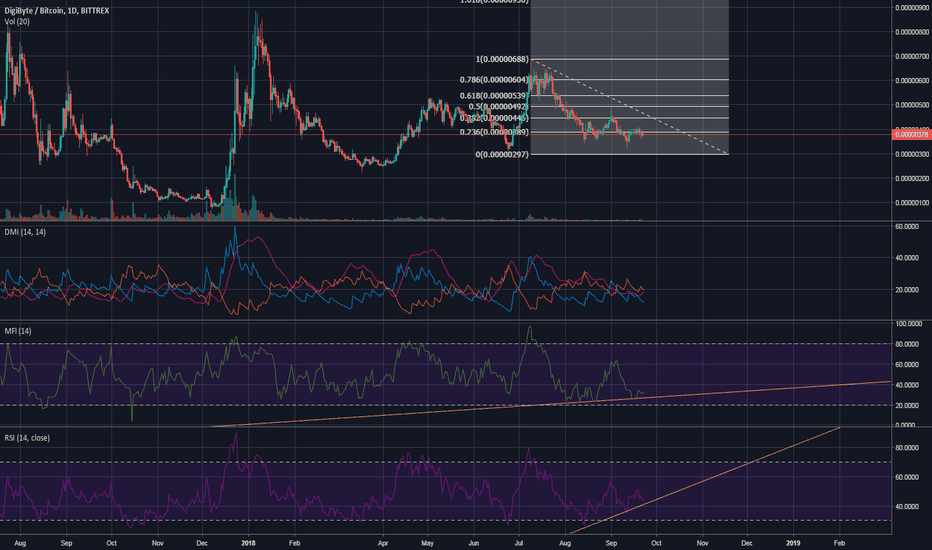This screenshot has width=932, height=550.
Task: Click the 100.0000 value on the MFI scale
Action: click(909, 324)
